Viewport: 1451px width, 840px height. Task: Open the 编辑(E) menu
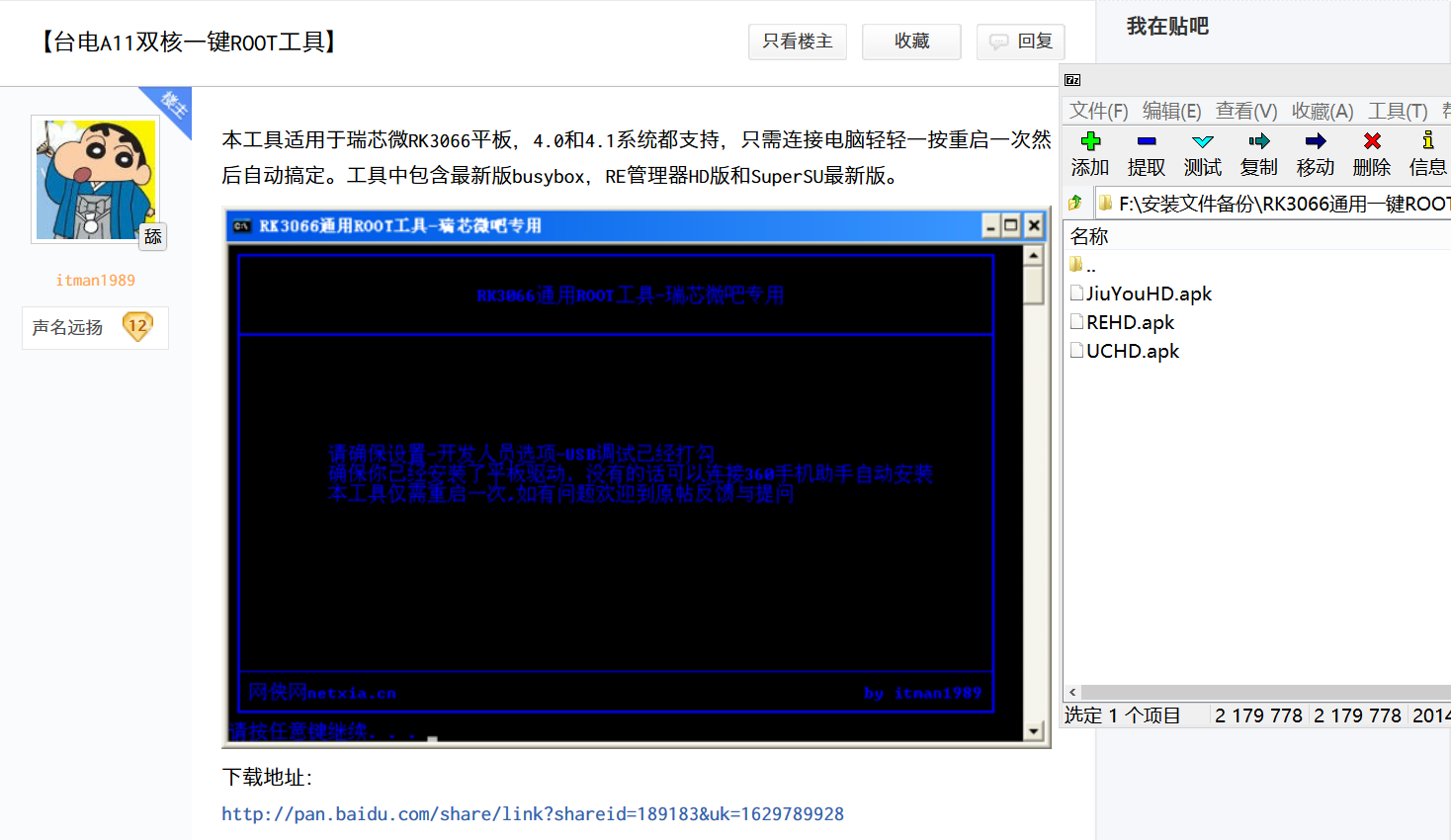pos(1171,111)
